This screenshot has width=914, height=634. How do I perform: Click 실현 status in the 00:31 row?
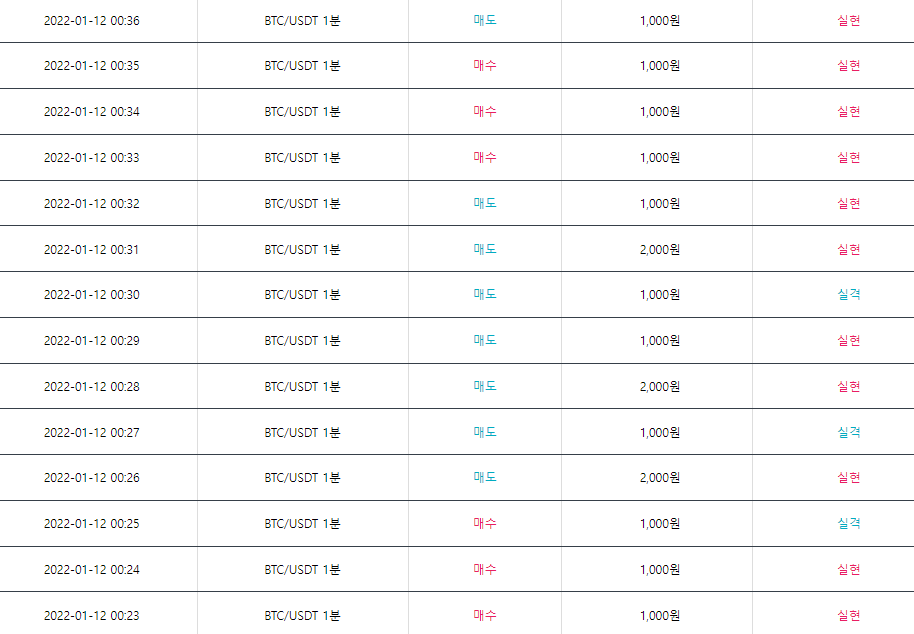click(x=848, y=249)
